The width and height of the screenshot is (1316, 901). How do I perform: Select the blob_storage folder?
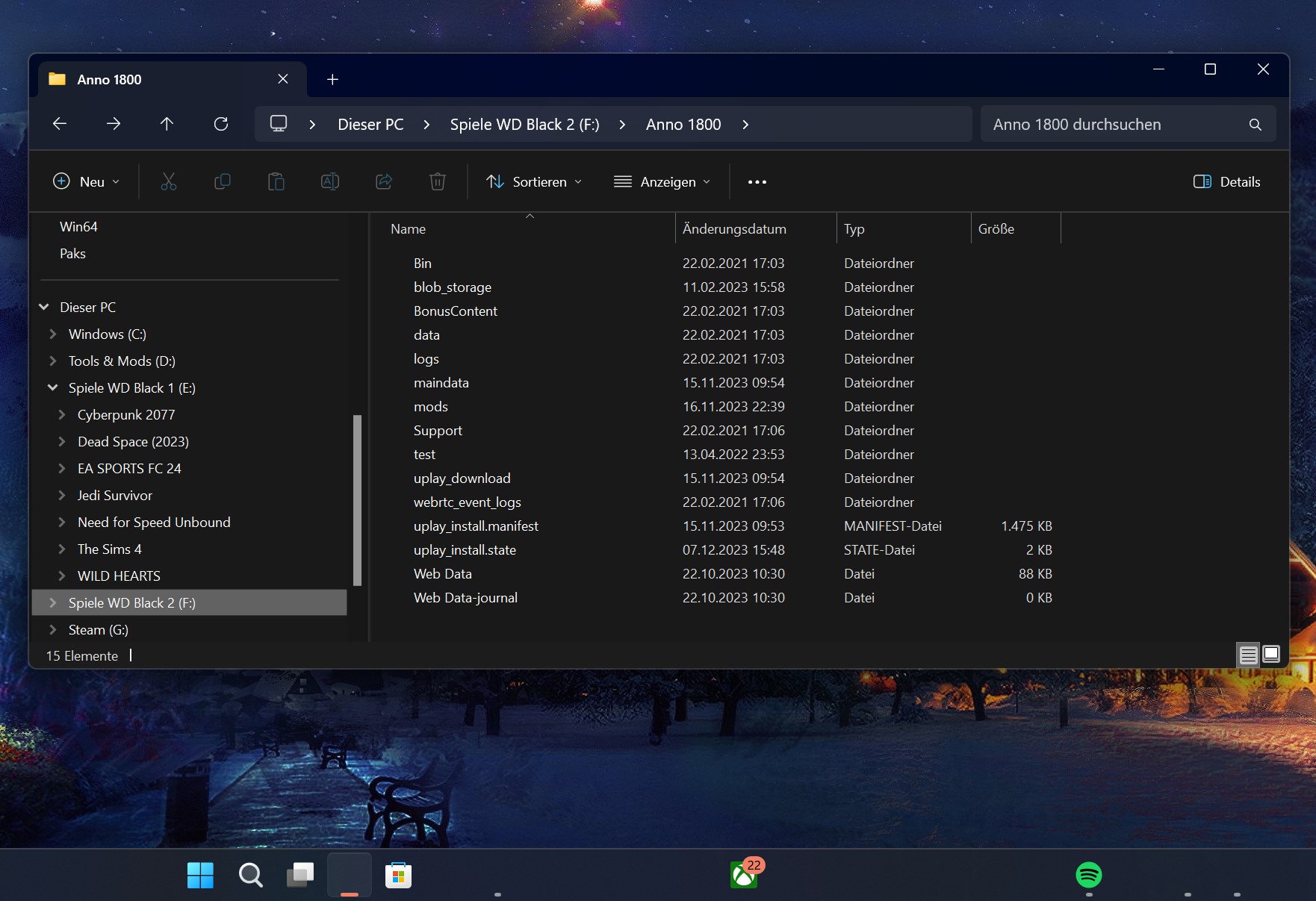(453, 287)
